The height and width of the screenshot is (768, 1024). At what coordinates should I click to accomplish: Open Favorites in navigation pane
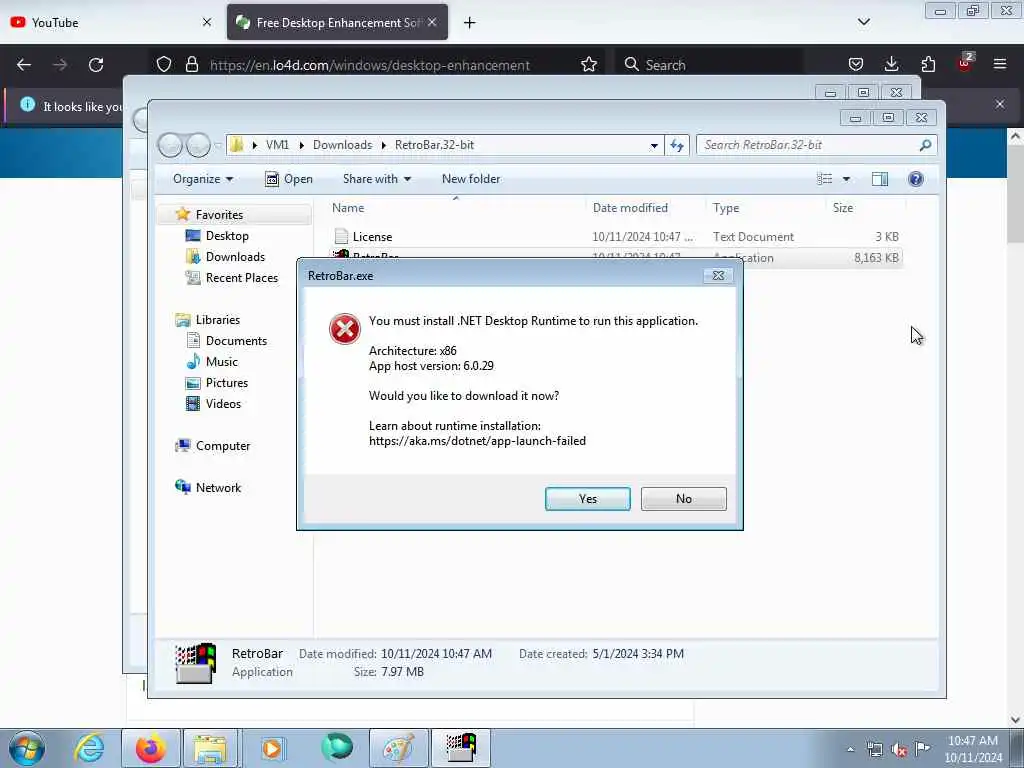(219, 215)
